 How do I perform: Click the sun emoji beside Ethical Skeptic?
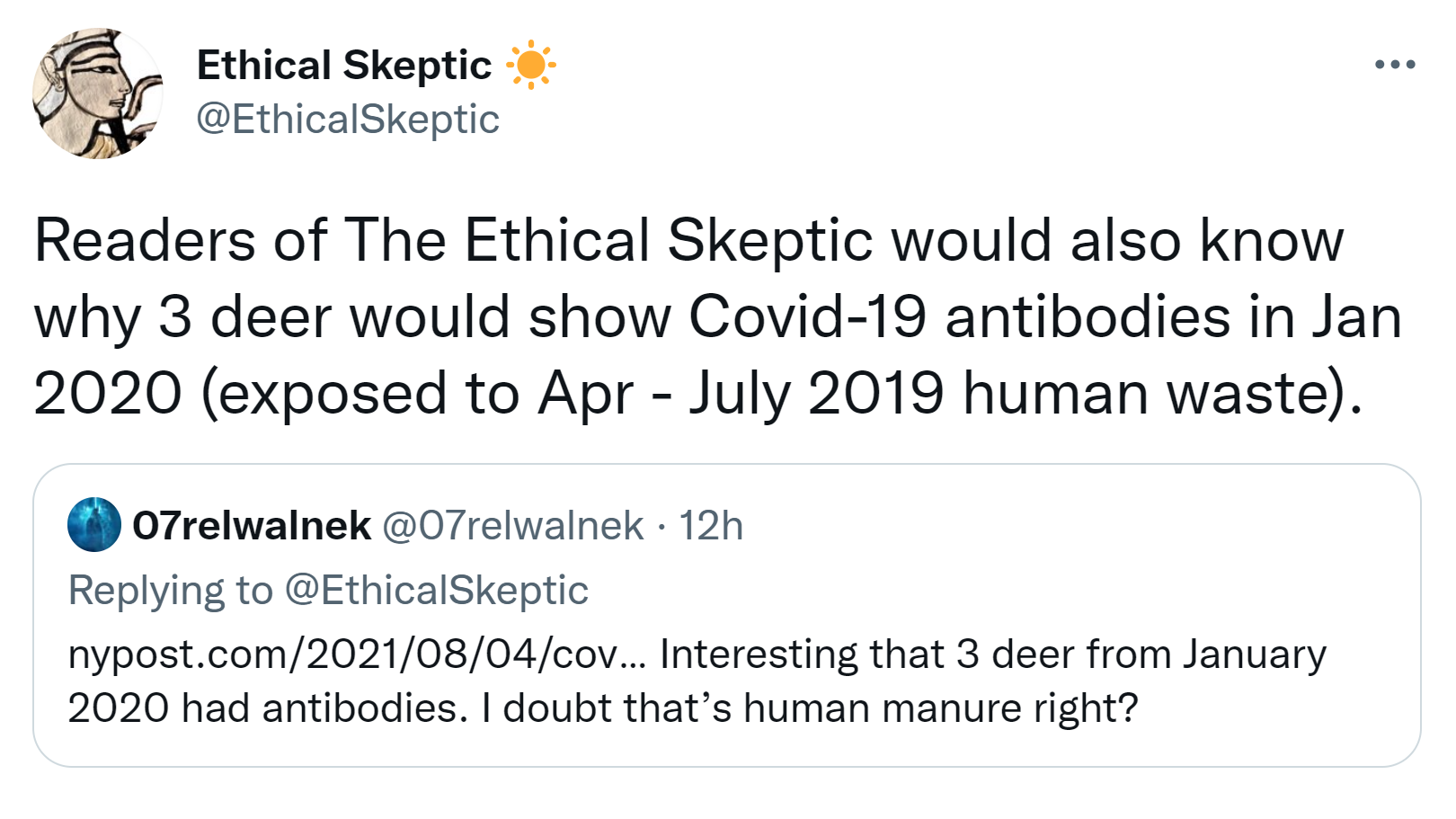(530, 66)
